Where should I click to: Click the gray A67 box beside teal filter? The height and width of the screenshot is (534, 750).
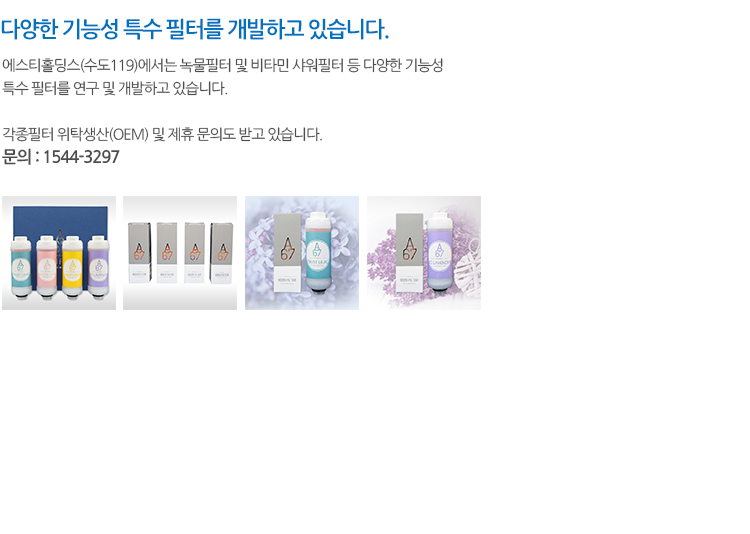click(x=287, y=253)
